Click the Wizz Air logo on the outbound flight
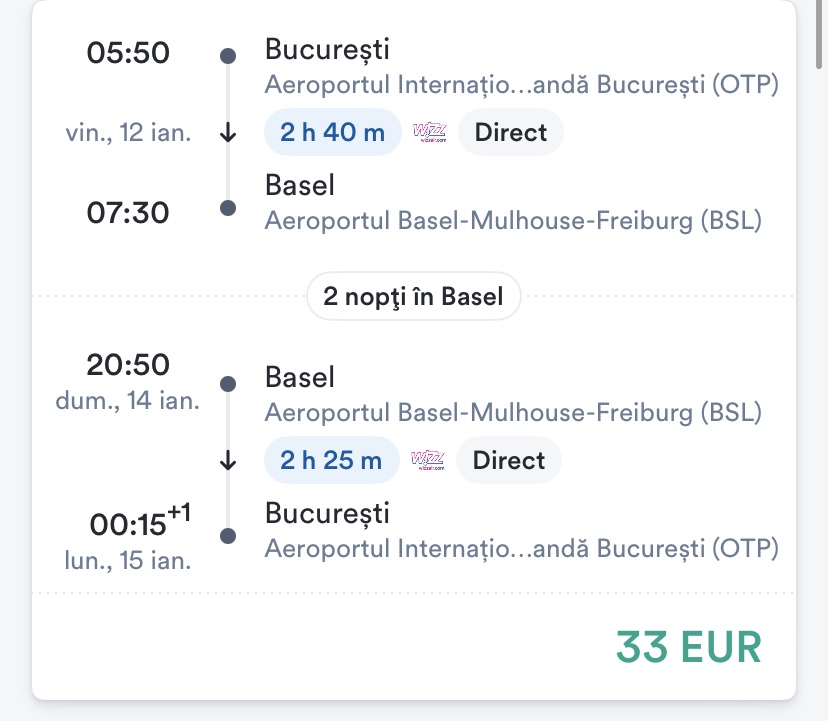Screen dimensions: 828x721 [429, 132]
